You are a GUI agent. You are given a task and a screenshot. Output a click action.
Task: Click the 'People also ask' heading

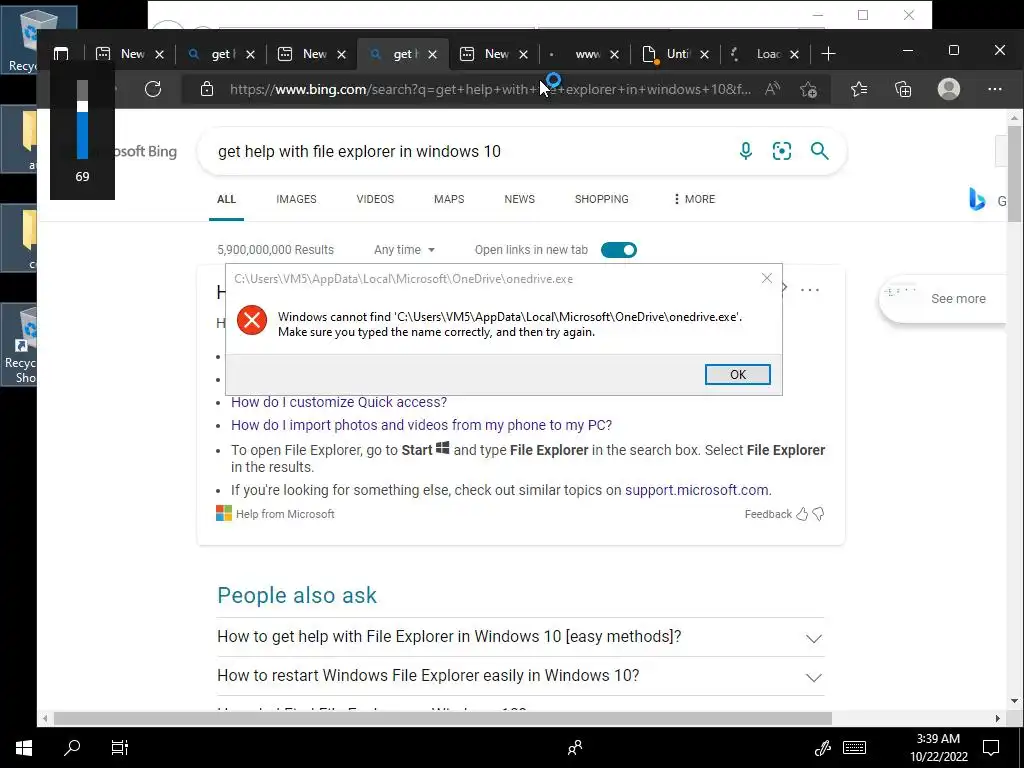tap(297, 596)
